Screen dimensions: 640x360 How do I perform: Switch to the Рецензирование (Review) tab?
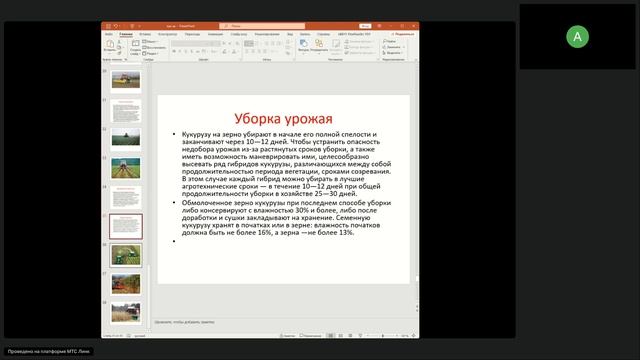[267, 34]
